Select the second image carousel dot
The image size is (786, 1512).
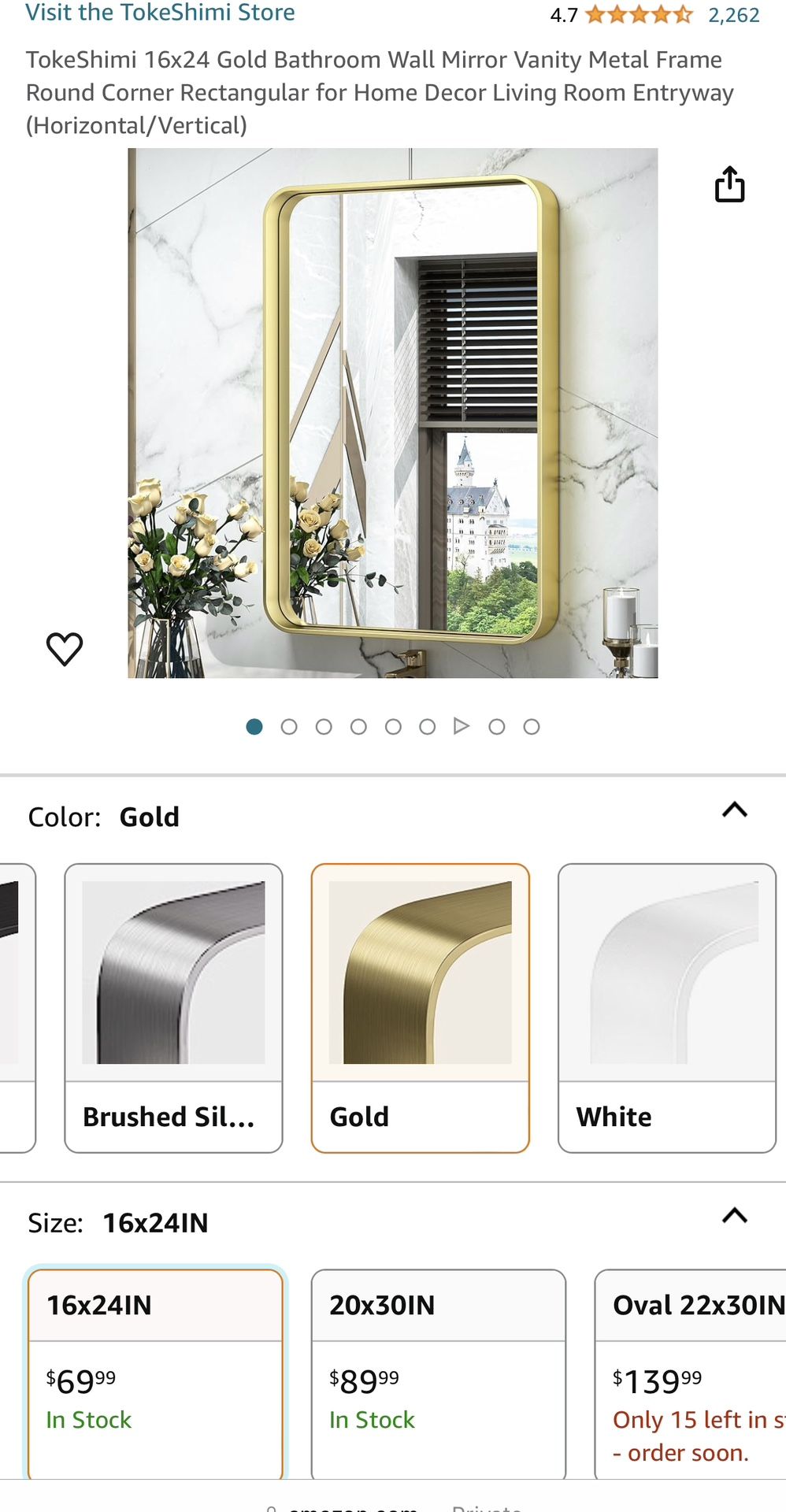pyautogui.click(x=289, y=727)
